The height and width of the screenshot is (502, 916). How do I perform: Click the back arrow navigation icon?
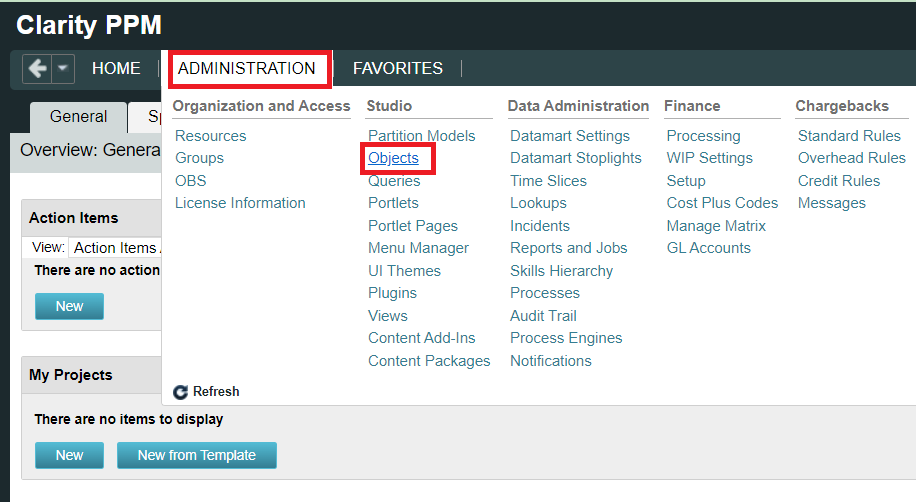pyautogui.click(x=37, y=69)
